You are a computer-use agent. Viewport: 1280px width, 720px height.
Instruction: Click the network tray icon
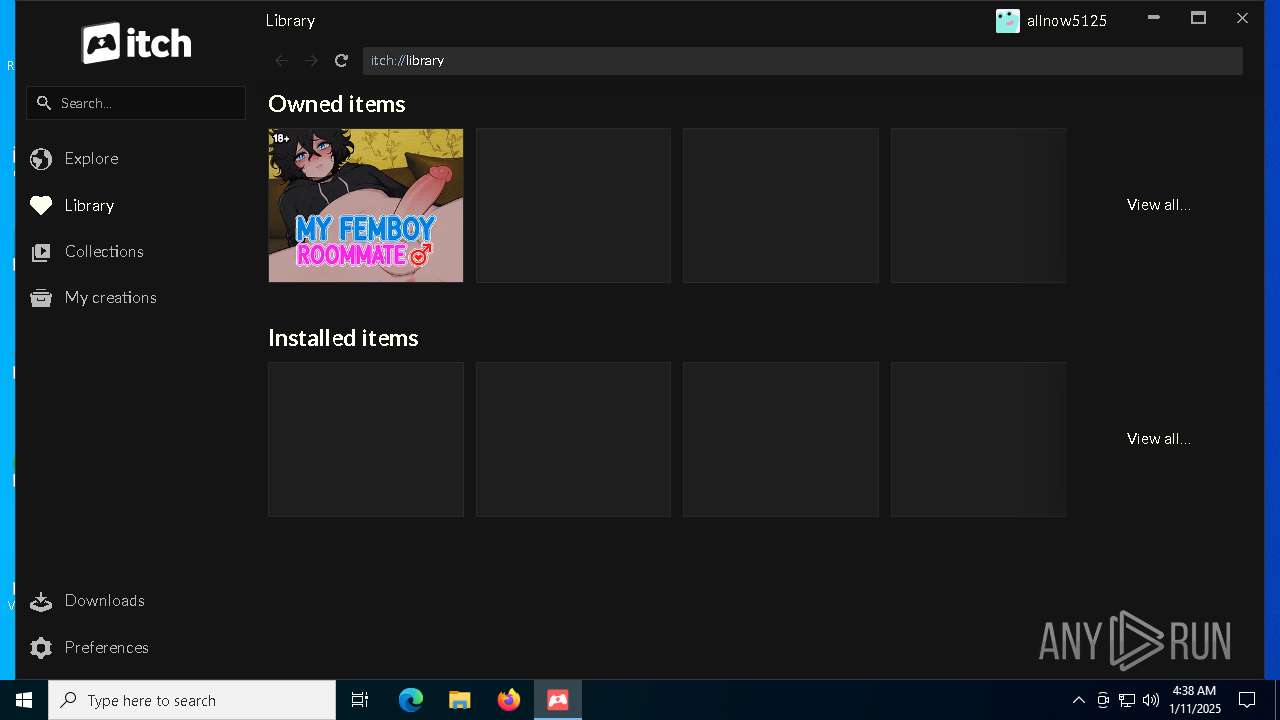pos(1127,700)
